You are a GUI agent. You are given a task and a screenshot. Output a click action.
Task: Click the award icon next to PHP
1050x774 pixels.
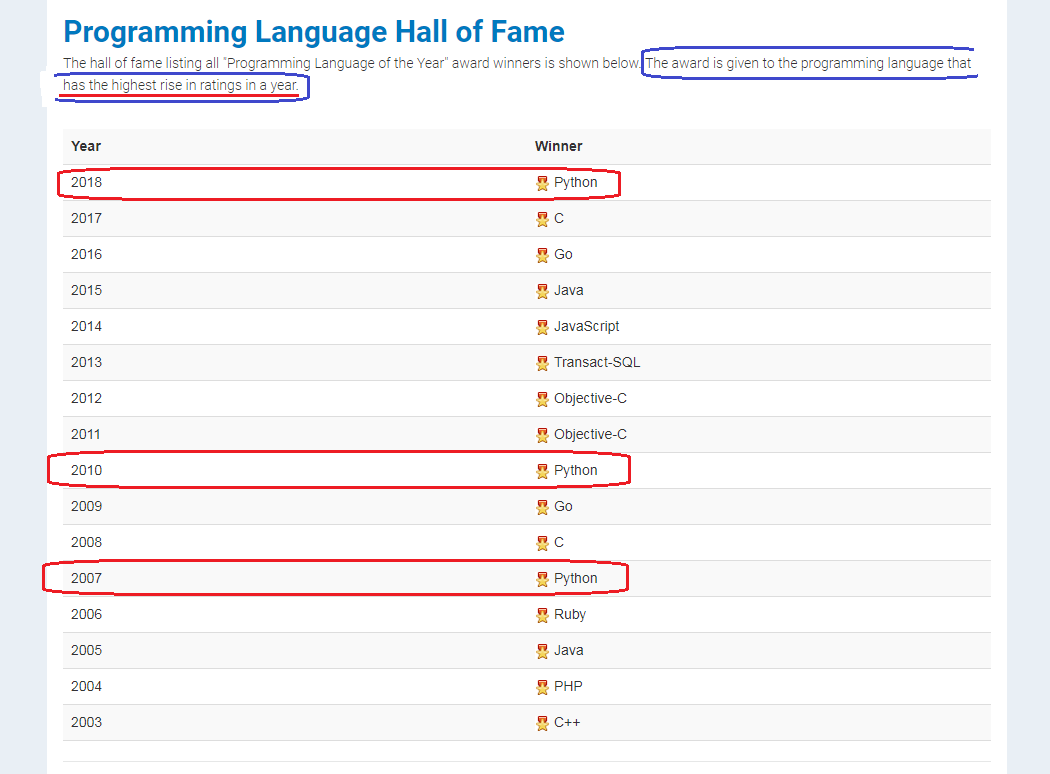(542, 688)
